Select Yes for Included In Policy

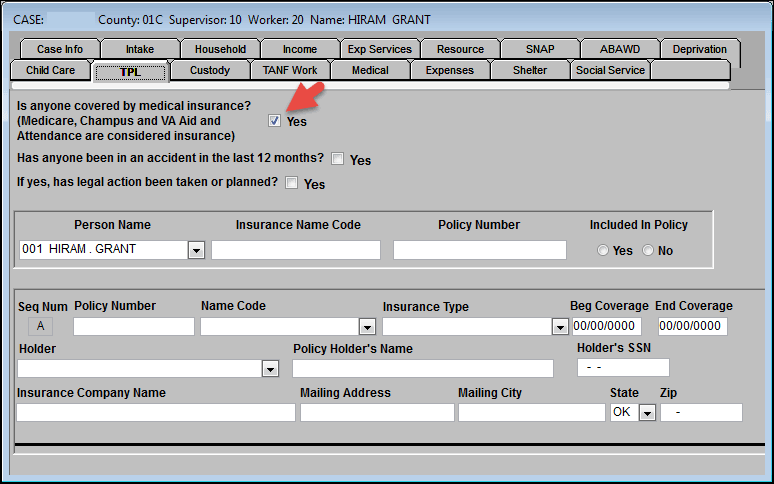click(x=602, y=250)
